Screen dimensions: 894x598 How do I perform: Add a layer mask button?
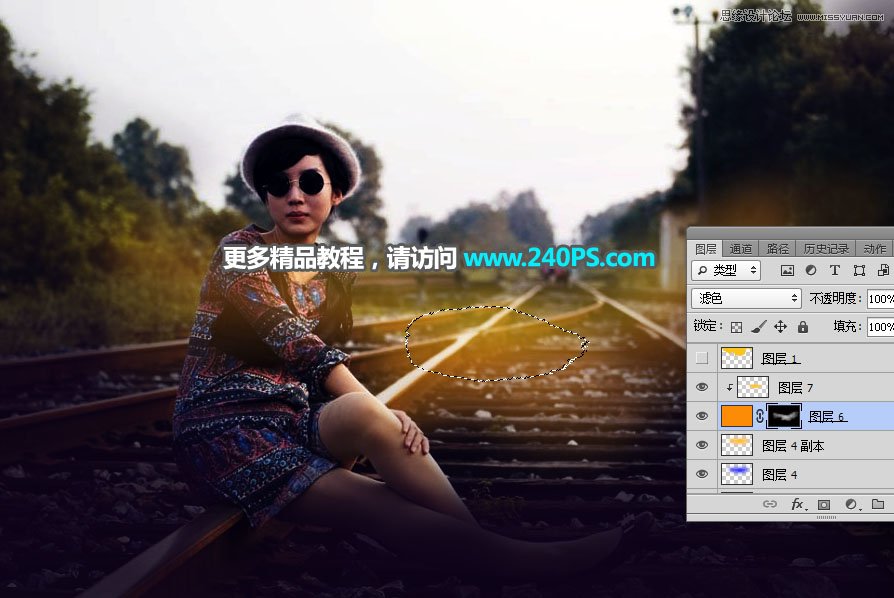(x=824, y=505)
